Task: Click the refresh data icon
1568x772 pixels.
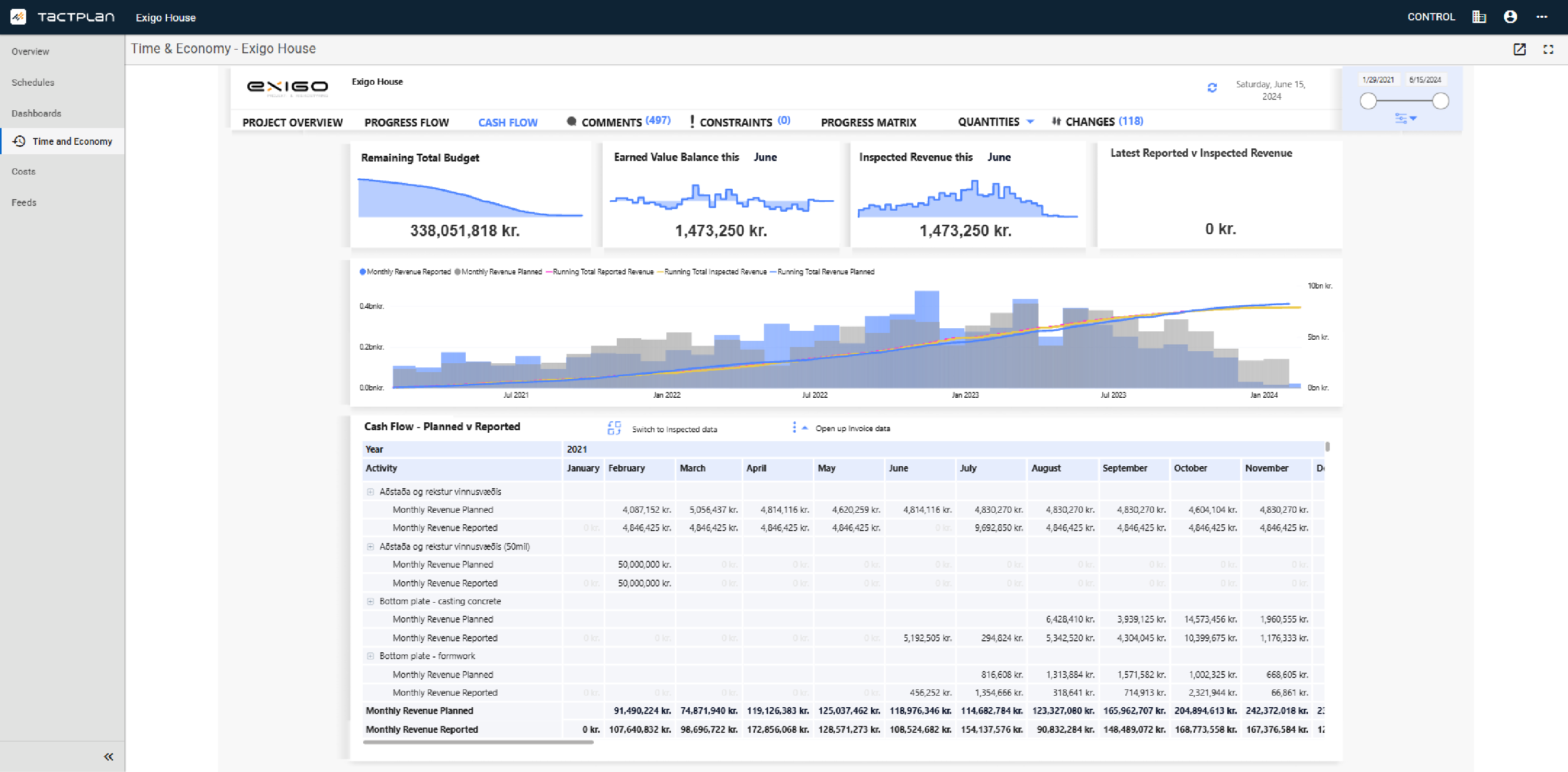Action: [1212, 88]
